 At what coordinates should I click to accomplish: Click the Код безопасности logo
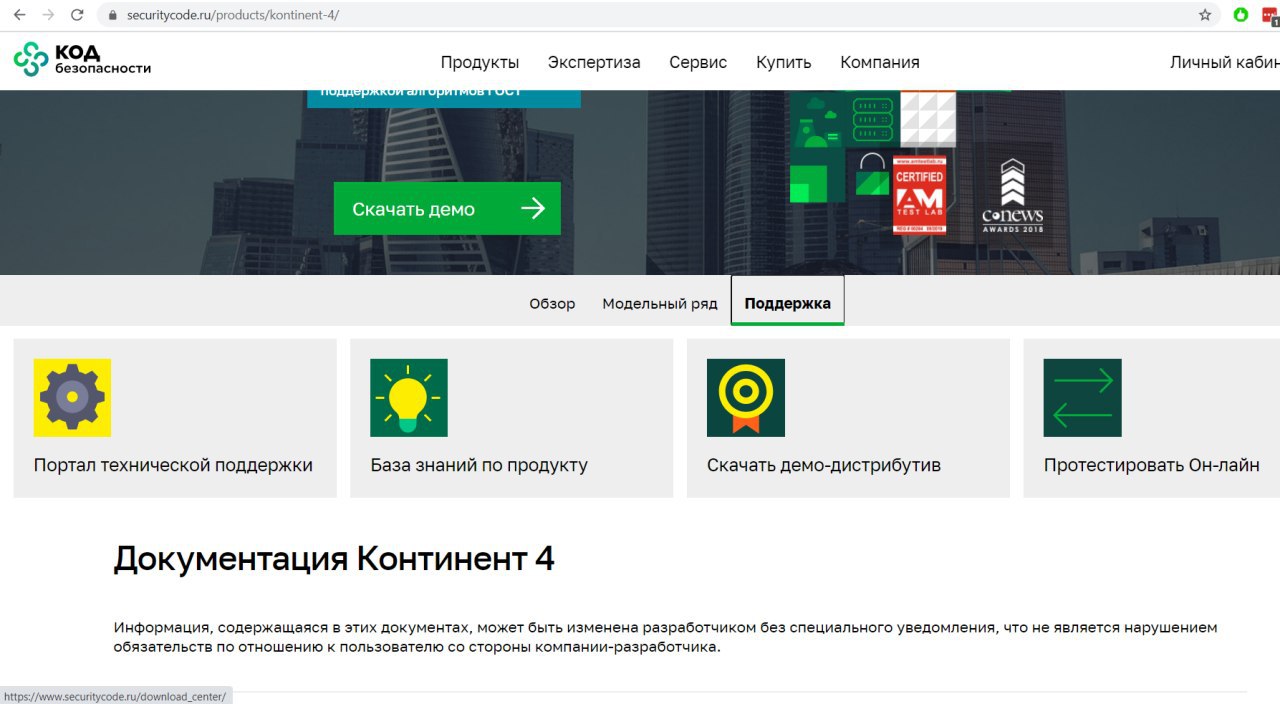[82, 60]
